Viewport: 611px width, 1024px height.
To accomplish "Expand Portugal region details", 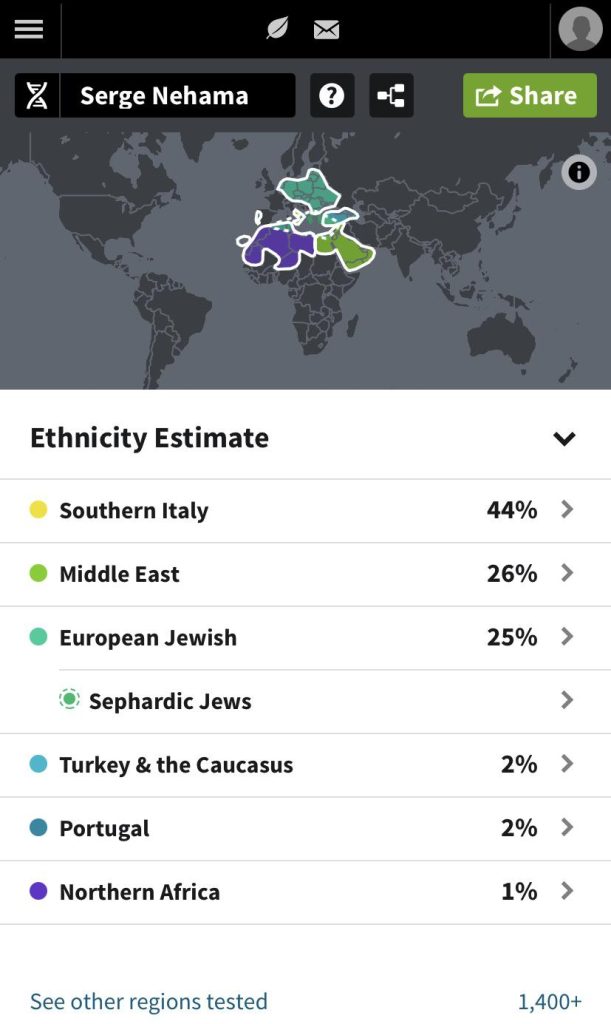I will coord(567,828).
